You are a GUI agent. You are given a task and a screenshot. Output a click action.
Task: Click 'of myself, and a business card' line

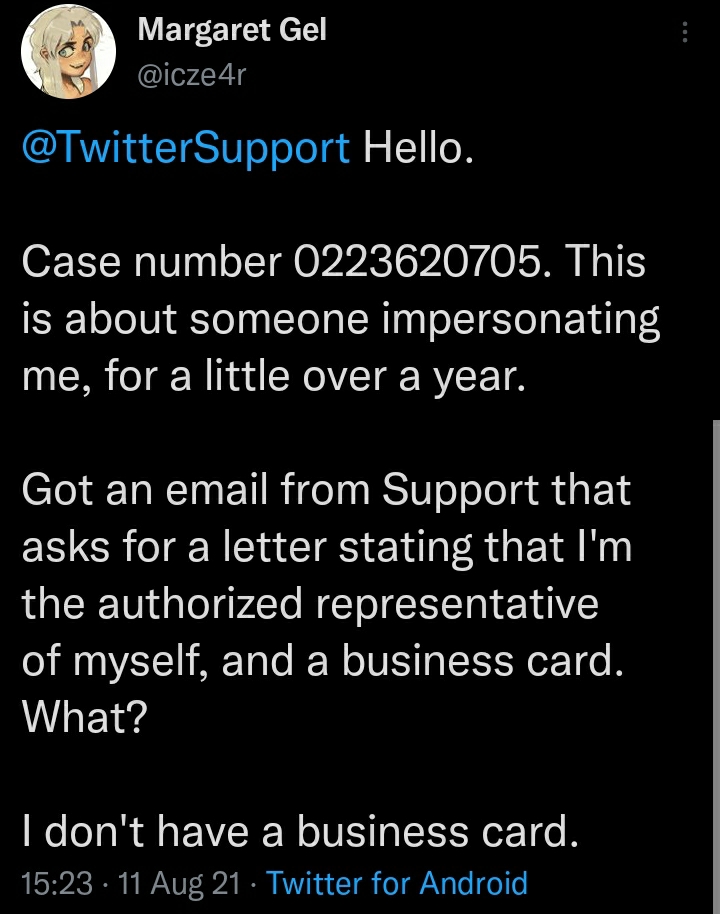click(x=322, y=660)
